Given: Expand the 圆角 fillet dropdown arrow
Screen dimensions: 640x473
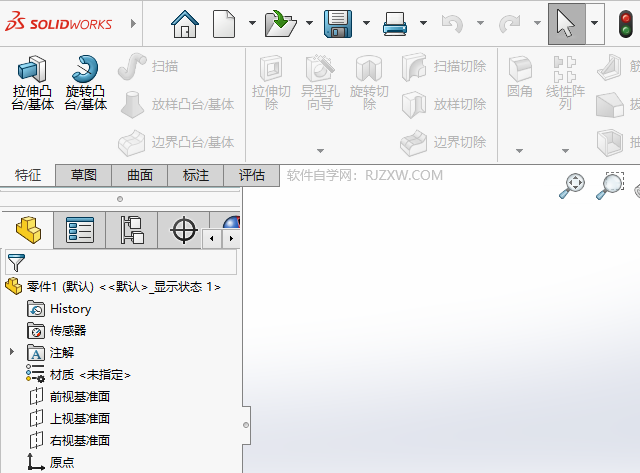Looking at the screenshot, I should coord(519,151).
